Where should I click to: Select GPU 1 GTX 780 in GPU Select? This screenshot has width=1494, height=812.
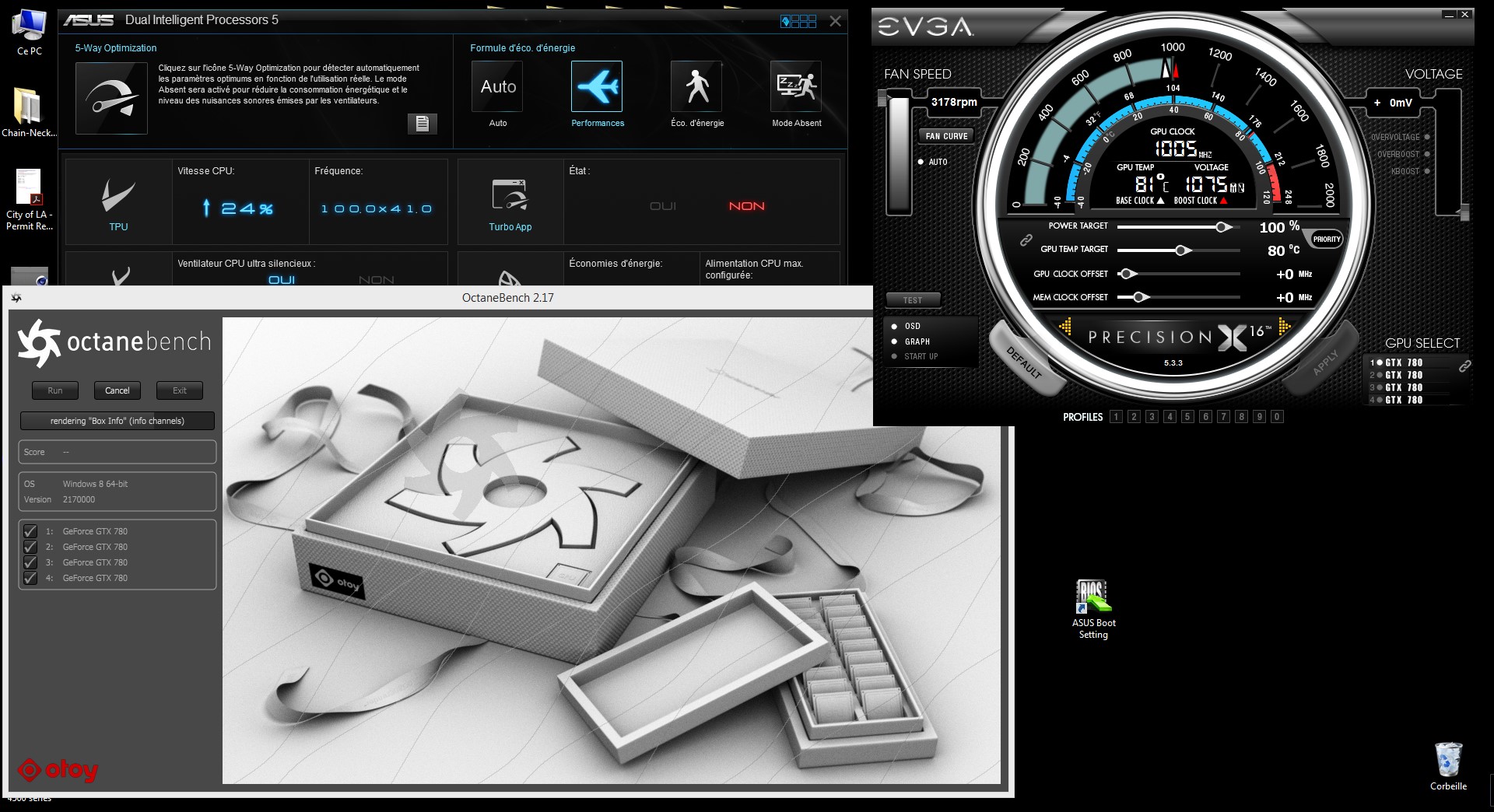1397,362
